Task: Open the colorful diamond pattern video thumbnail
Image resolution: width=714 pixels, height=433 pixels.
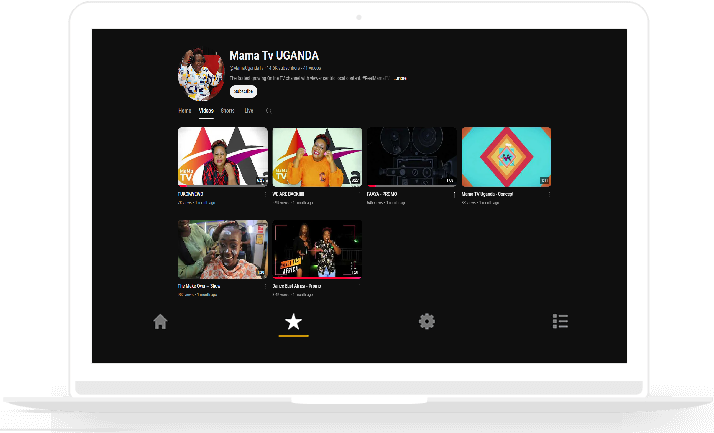Action: [506, 157]
